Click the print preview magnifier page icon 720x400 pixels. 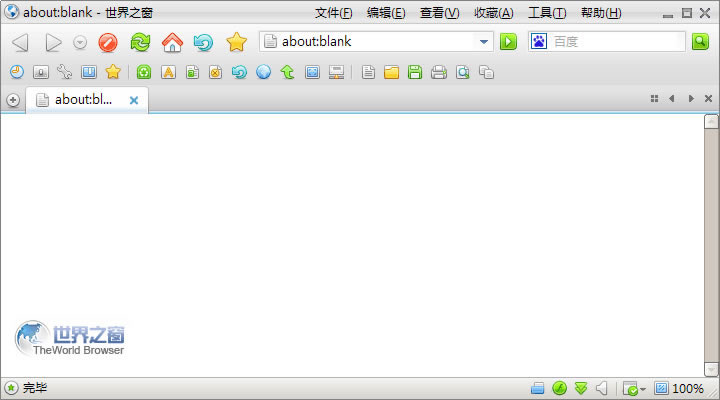coord(462,72)
